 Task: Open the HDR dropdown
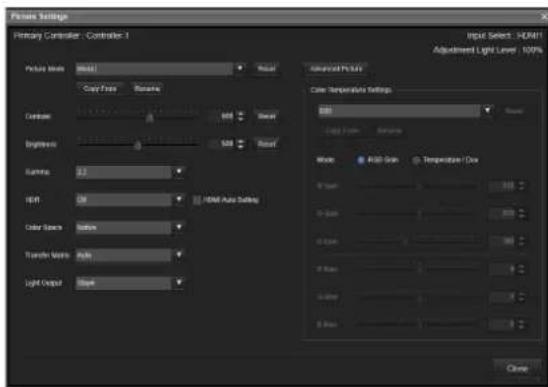[130, 200]
